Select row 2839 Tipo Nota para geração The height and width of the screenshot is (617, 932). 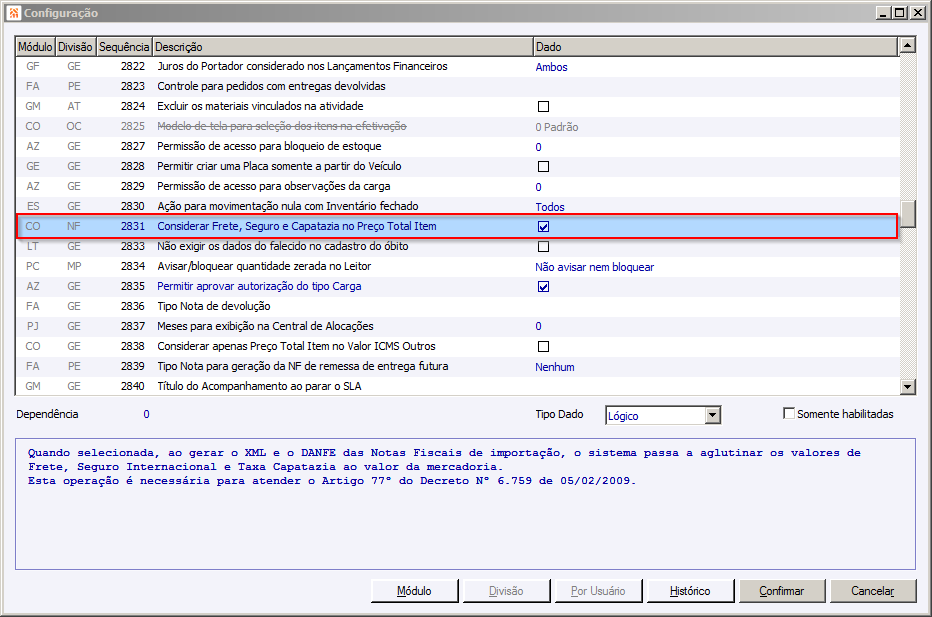click(456, 366)
